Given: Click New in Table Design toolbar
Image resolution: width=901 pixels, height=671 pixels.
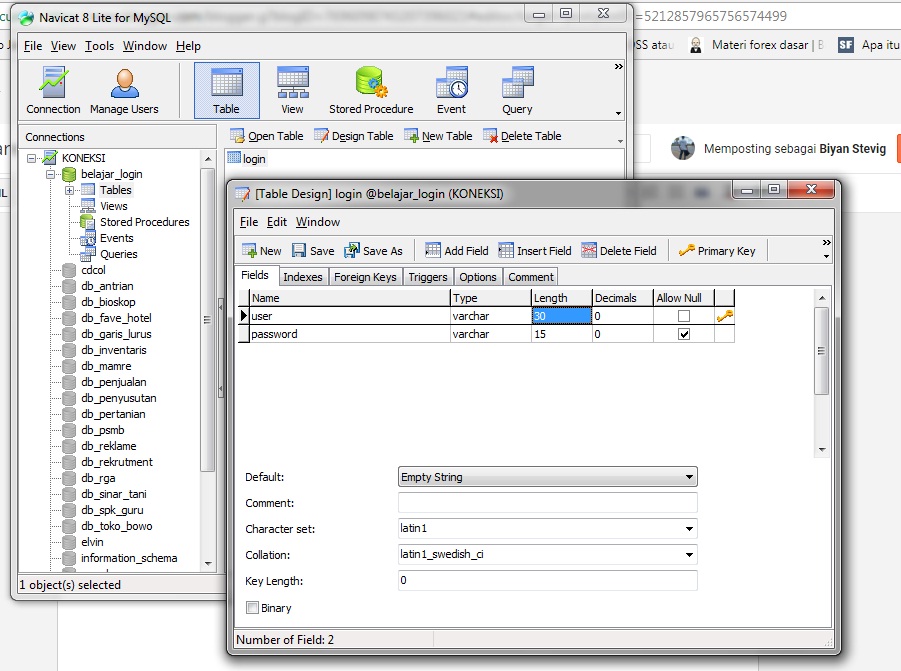Looking at the screenshot, I should pos(261,251).
